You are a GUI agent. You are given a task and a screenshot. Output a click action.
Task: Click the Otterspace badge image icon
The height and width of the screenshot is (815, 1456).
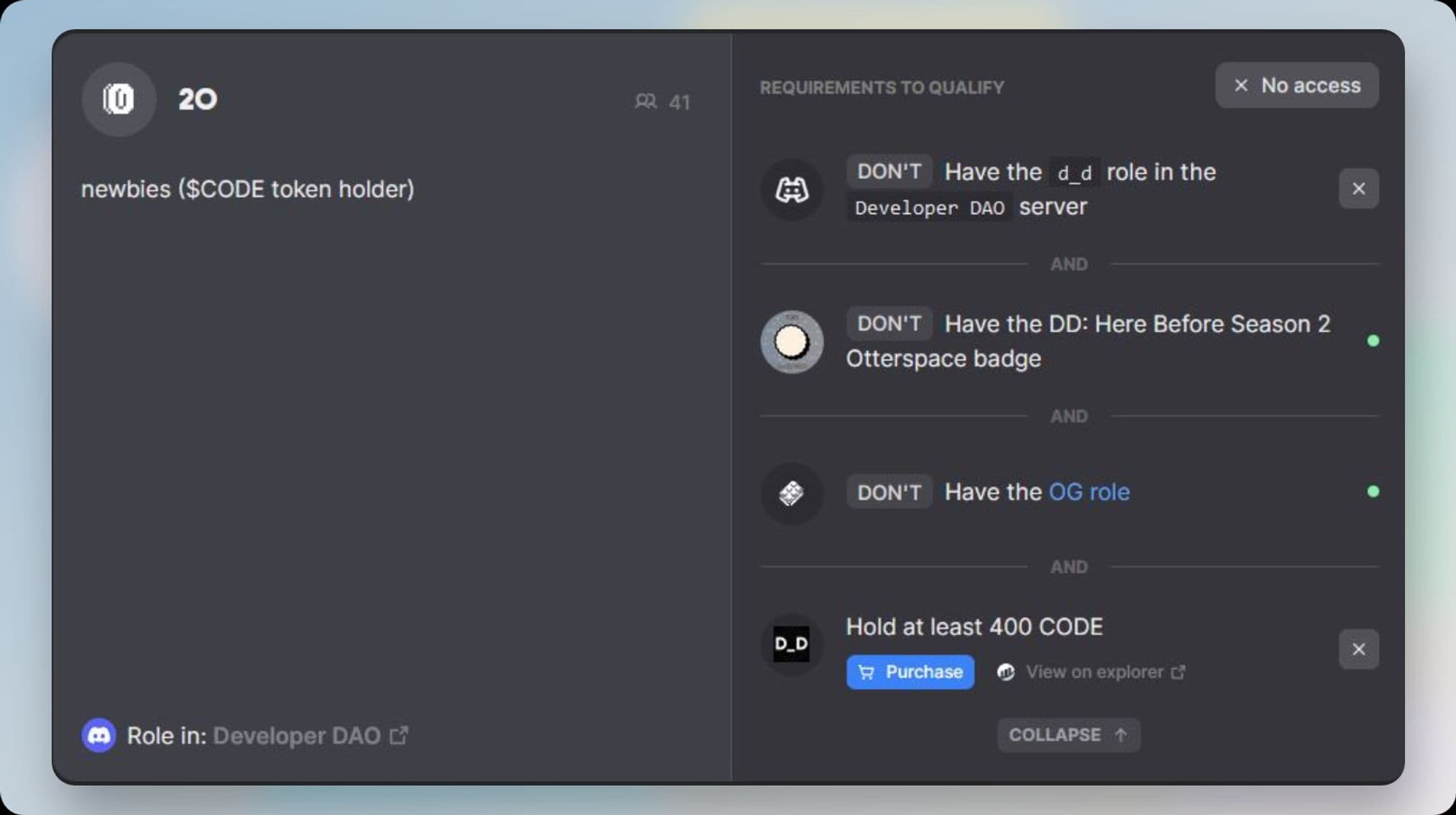point(791,342)
